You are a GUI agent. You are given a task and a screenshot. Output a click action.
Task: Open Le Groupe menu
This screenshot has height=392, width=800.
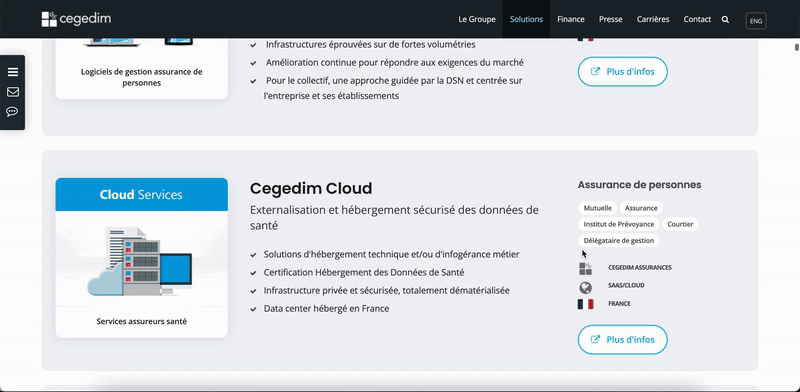coord(477,19)
